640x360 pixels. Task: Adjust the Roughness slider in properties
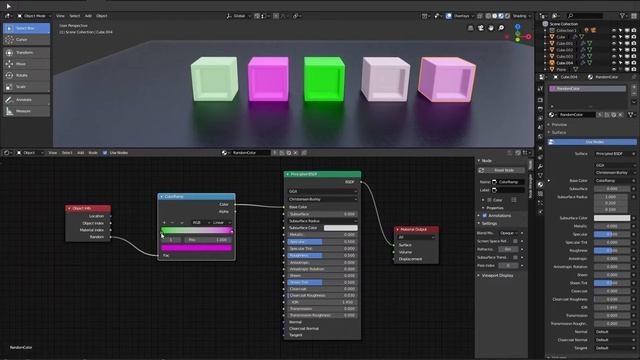pos(612,251)
